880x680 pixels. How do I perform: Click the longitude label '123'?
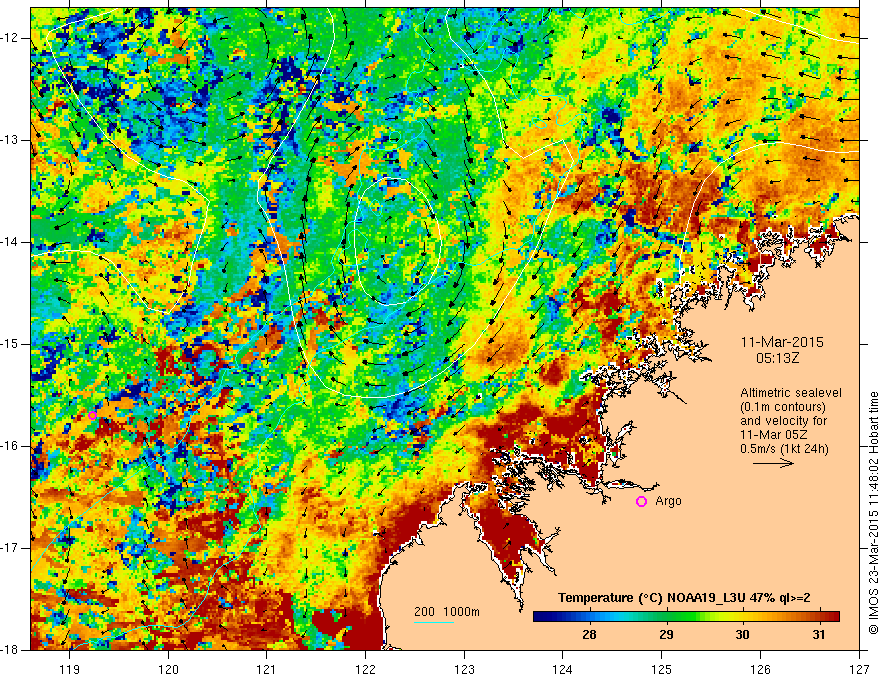464,669
